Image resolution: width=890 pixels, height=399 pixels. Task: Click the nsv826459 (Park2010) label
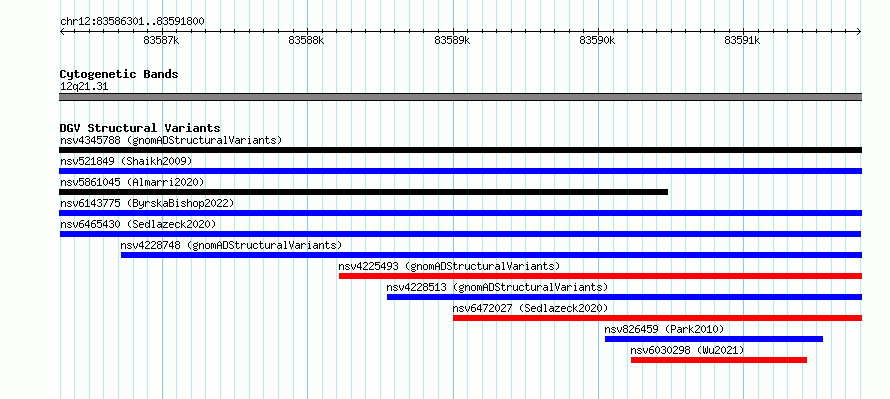point(664,329)
